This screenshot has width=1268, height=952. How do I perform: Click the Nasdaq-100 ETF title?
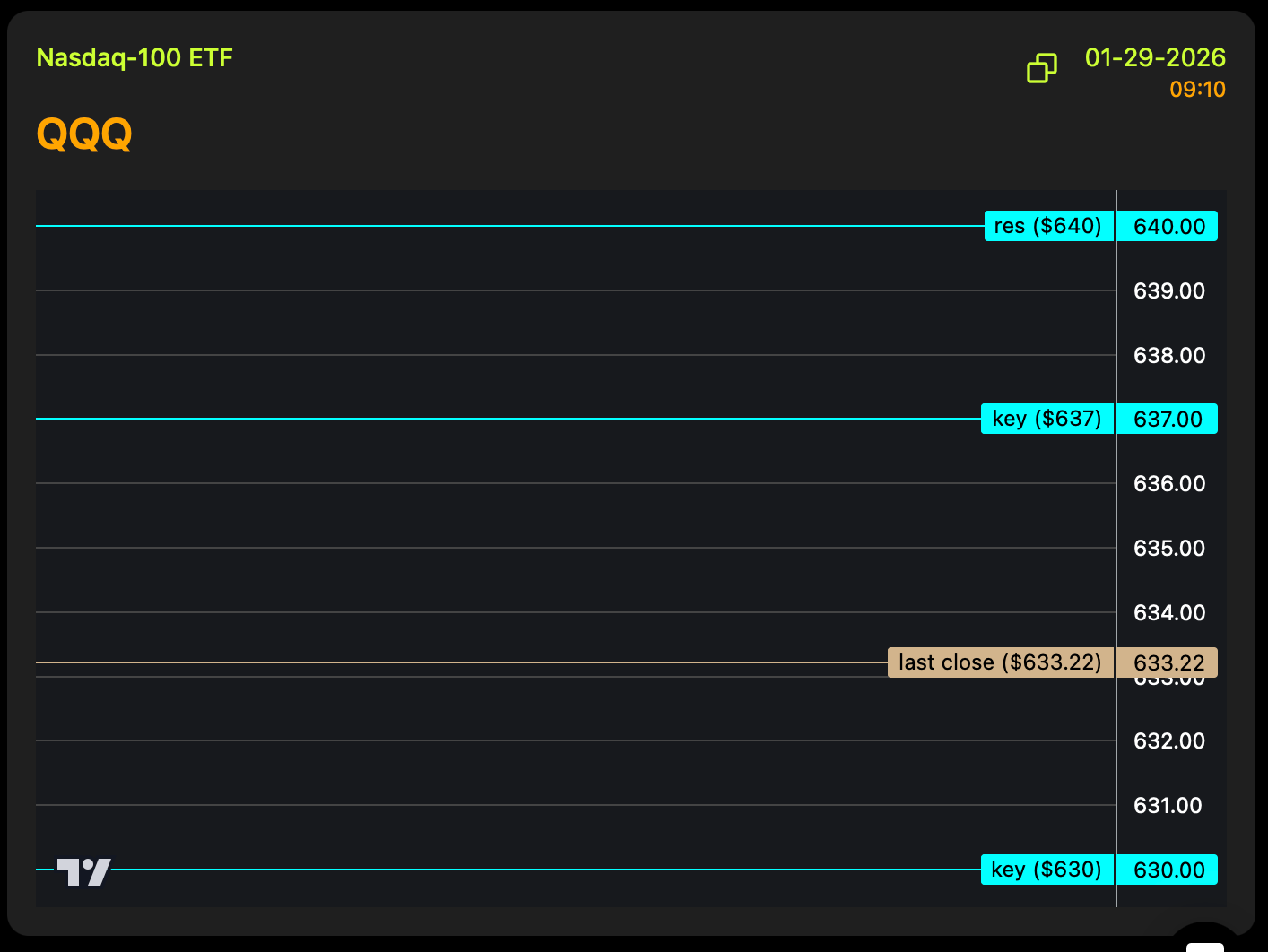(x=135, y=58)
